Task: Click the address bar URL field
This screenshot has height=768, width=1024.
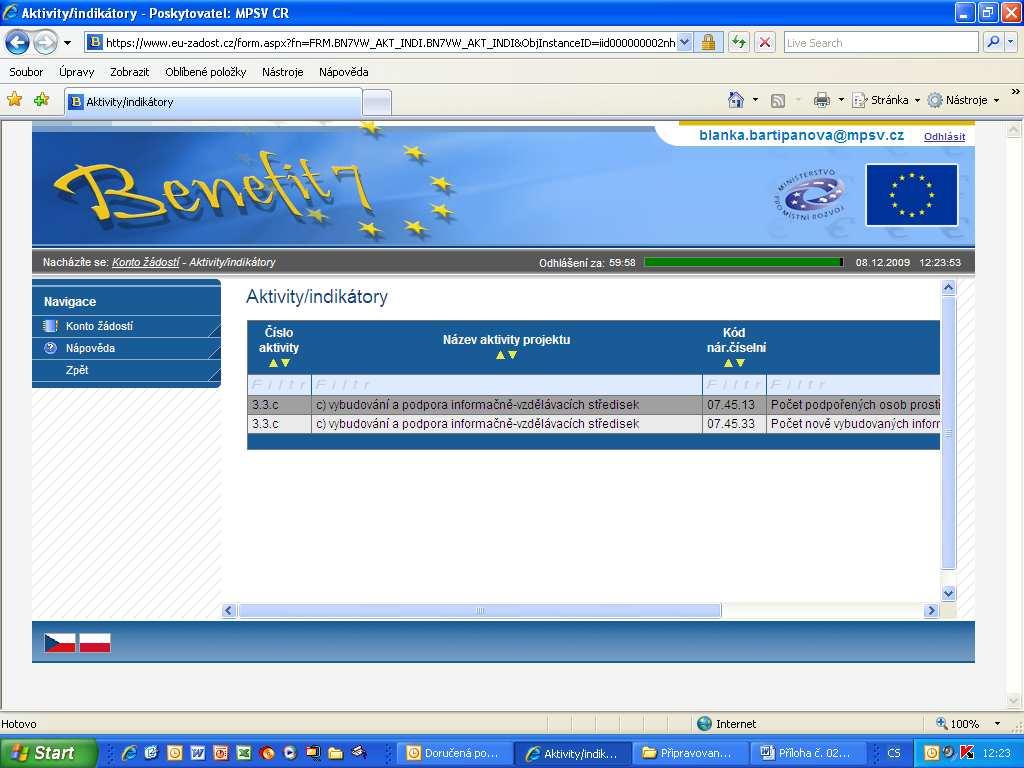Action: [390, 43]
